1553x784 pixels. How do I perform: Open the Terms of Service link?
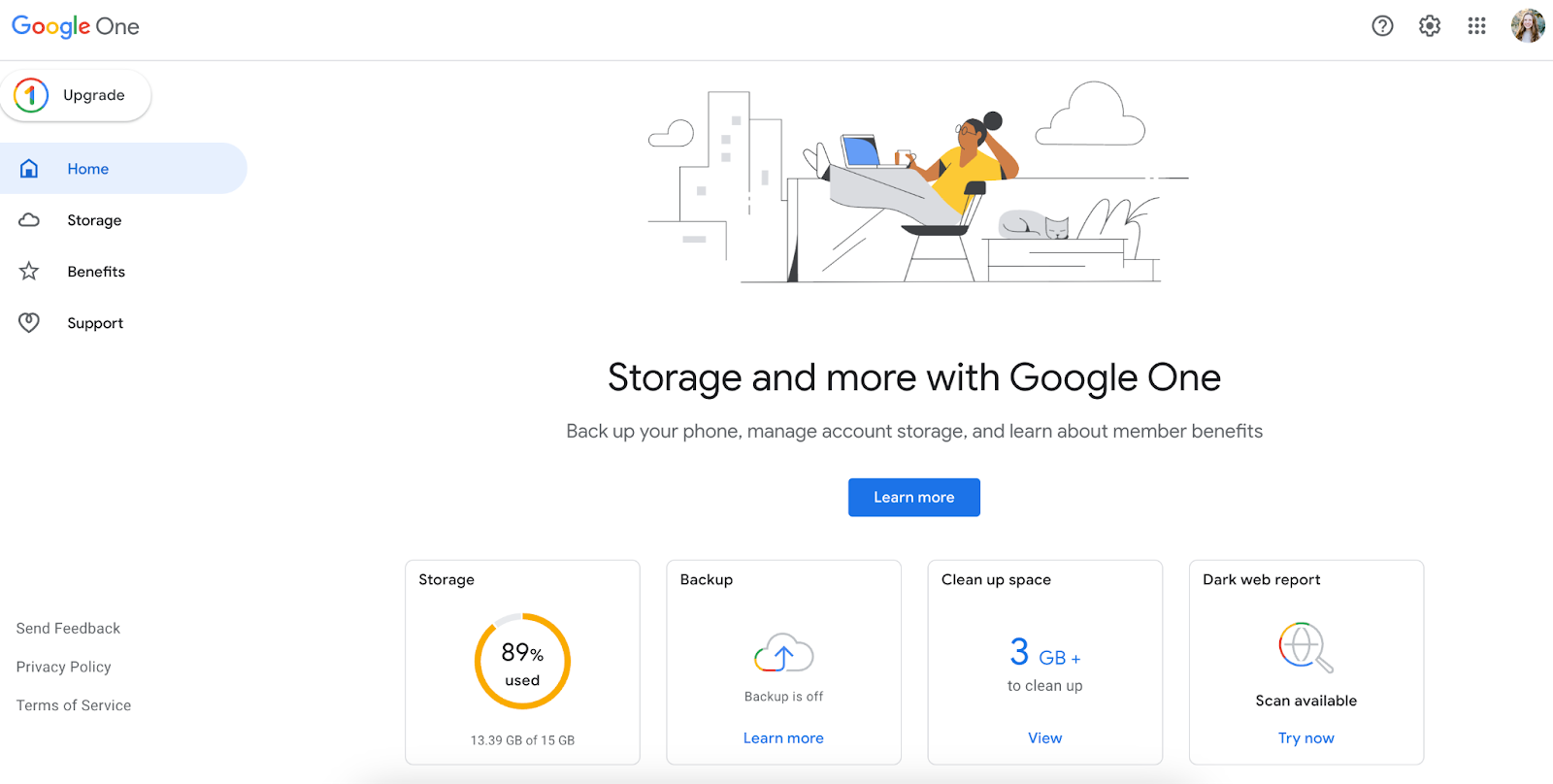pos(74,705)
